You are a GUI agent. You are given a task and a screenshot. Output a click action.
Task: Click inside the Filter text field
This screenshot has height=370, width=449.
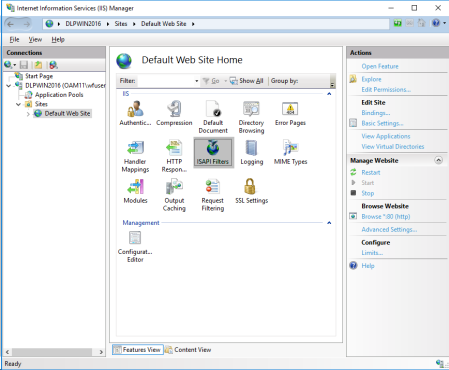[165, 81]
